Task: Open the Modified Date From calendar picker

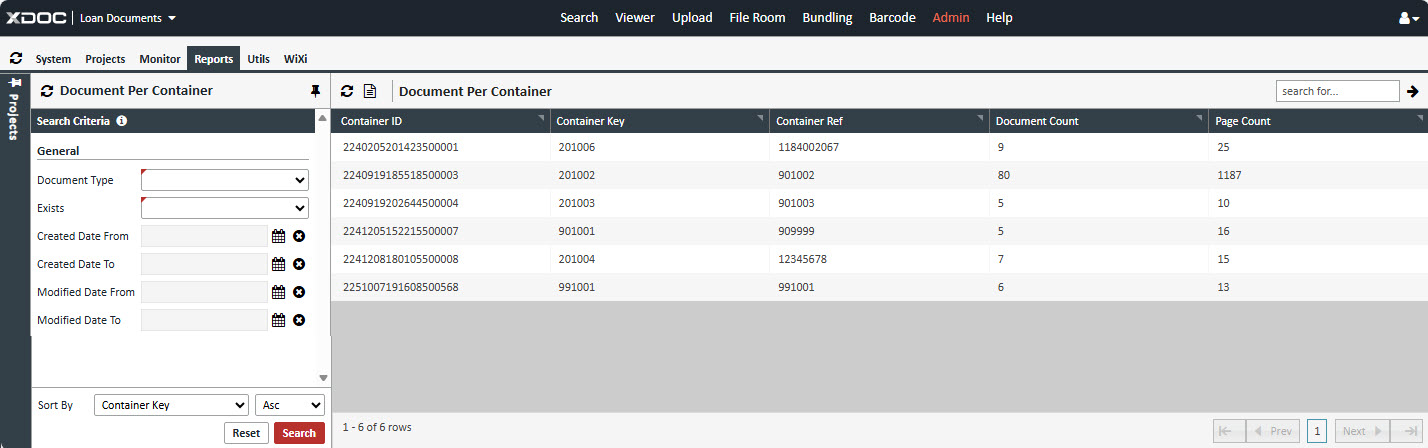Action: coord(279,292)
